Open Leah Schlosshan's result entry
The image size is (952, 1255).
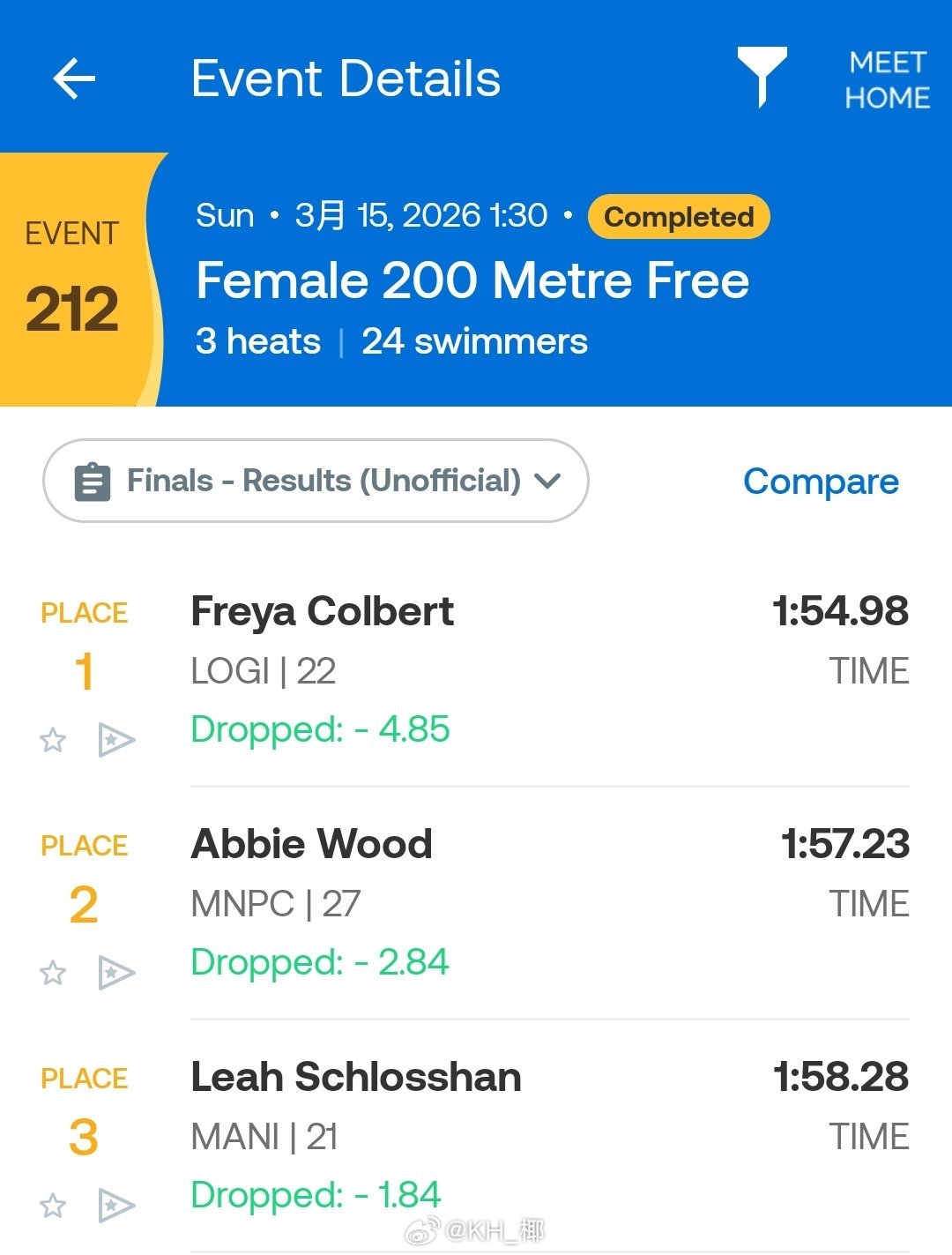pos(356,1078)
